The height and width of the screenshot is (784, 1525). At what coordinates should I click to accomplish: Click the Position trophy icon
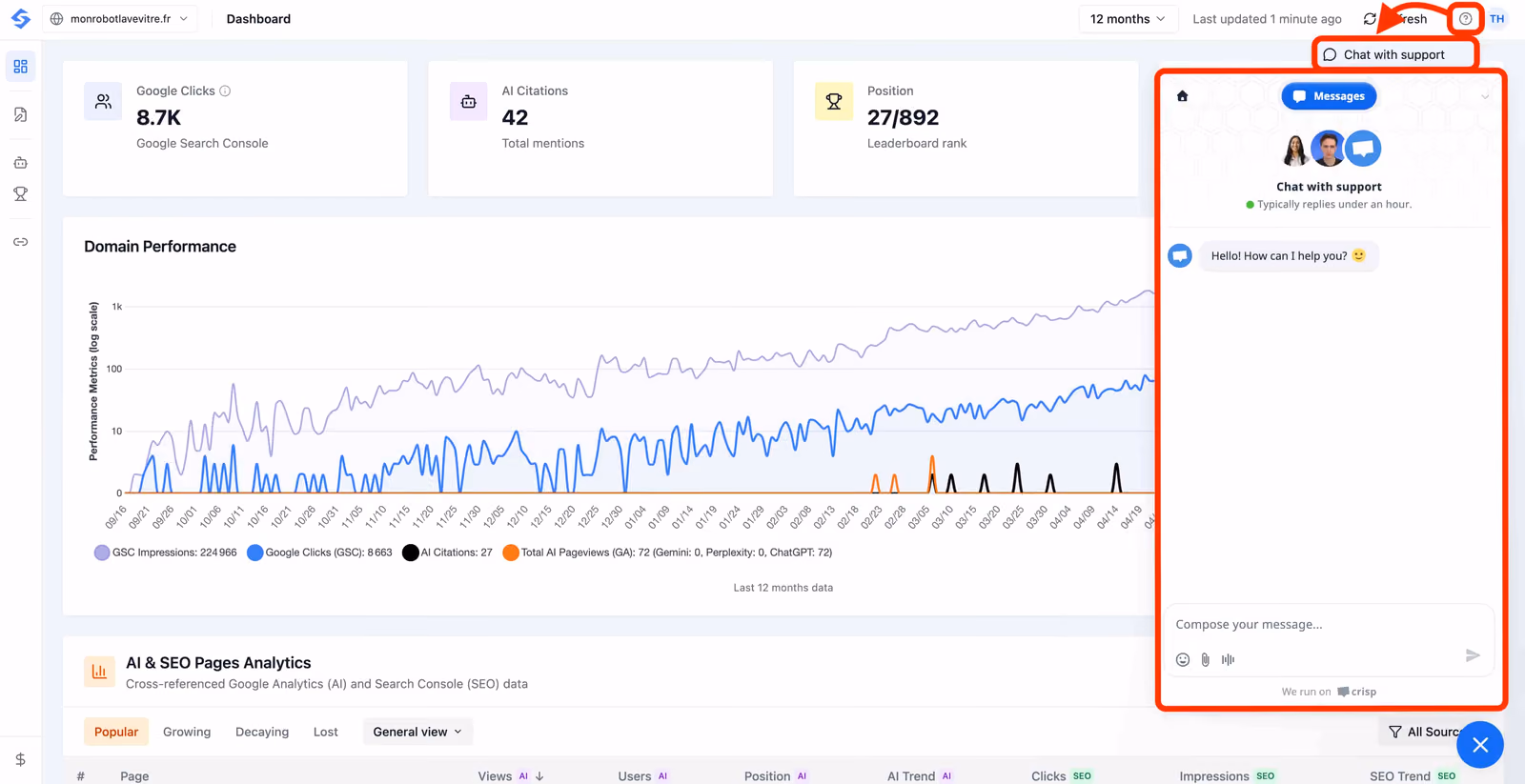[834, 101]
